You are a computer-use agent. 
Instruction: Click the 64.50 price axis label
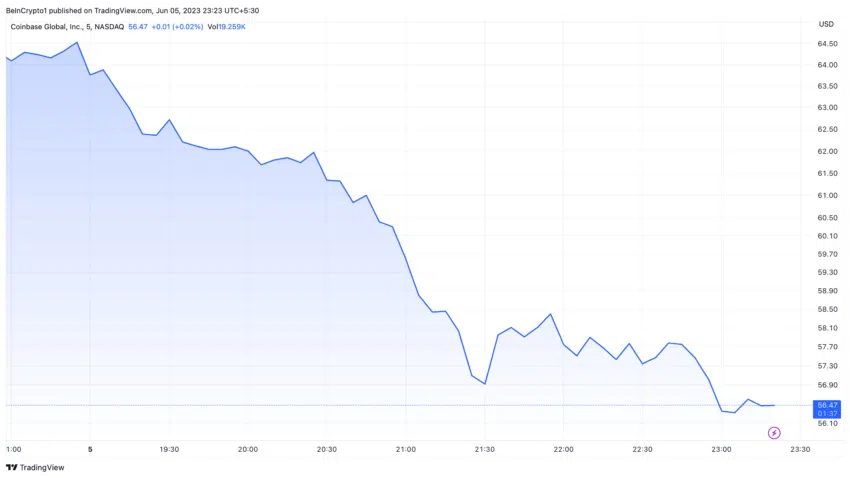coord(827,44)
